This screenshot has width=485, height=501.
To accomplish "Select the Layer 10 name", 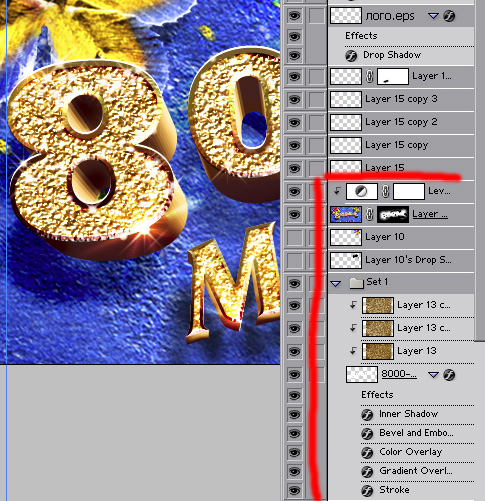I will click(x=385, y=237).
